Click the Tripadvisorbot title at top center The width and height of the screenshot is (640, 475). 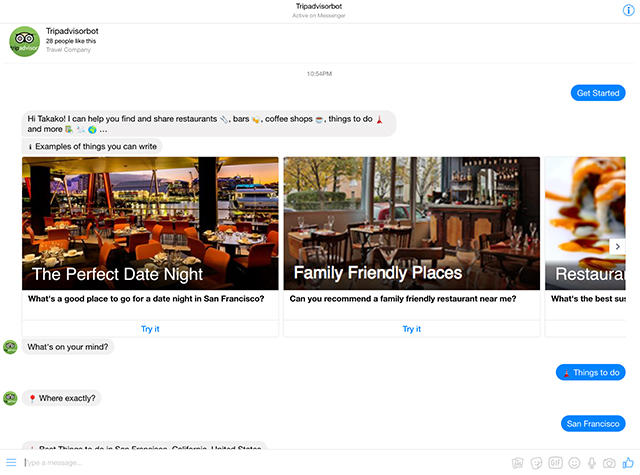319,6
